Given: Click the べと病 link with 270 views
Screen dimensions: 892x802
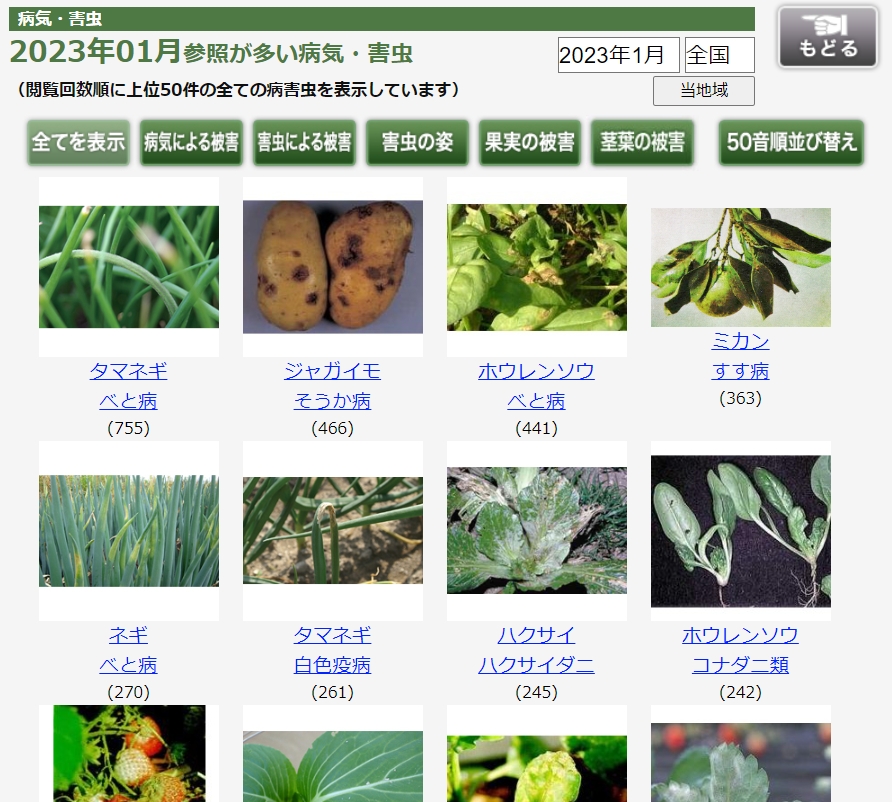Looking at the screenshot, I should click(x=129, y=665).
